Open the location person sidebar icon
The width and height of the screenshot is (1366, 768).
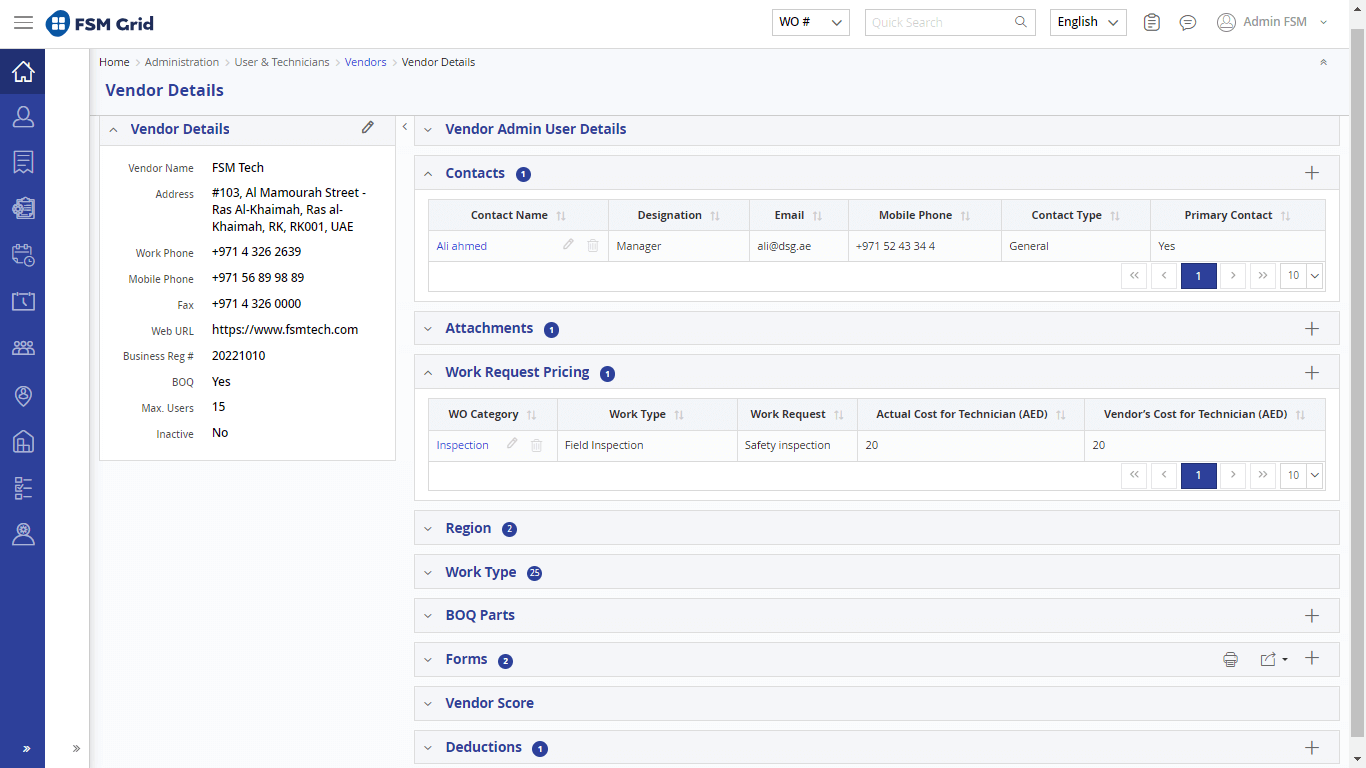23,395
